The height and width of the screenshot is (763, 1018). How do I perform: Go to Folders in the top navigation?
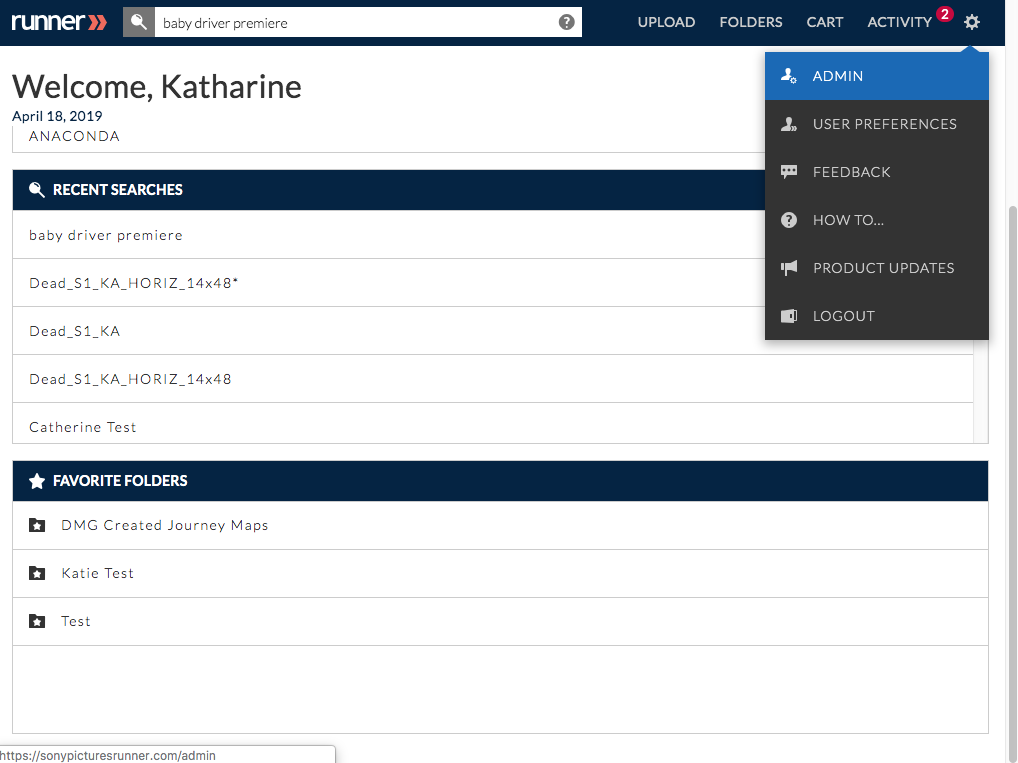751,22
